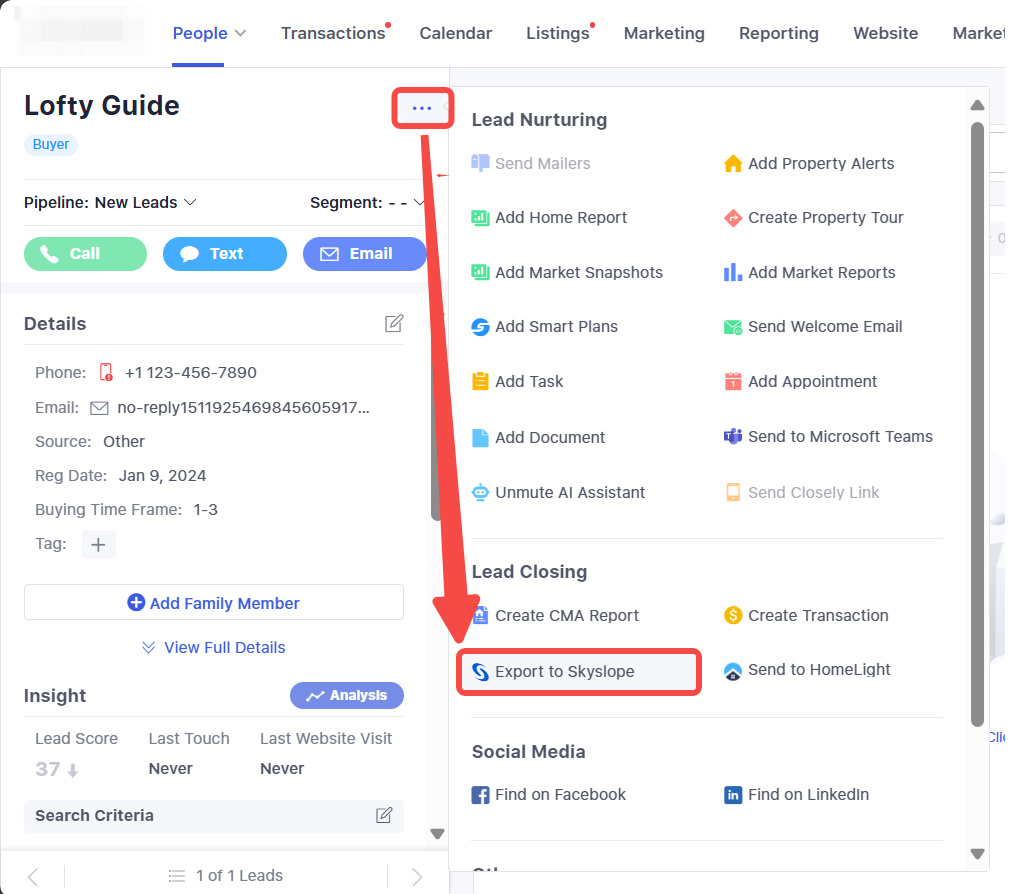
Task: Click the menu's scroll down arrow
Action: point(977,853)
